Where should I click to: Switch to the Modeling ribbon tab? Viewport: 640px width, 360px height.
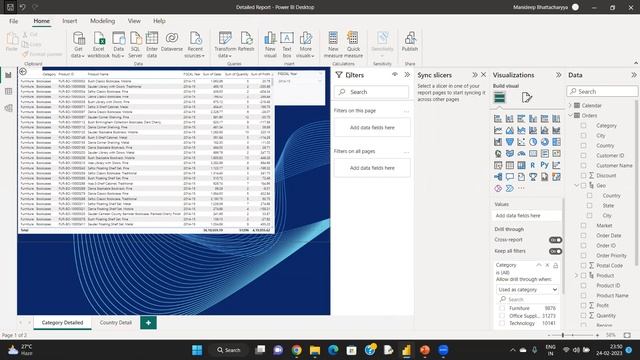click(x=102, y=21)
